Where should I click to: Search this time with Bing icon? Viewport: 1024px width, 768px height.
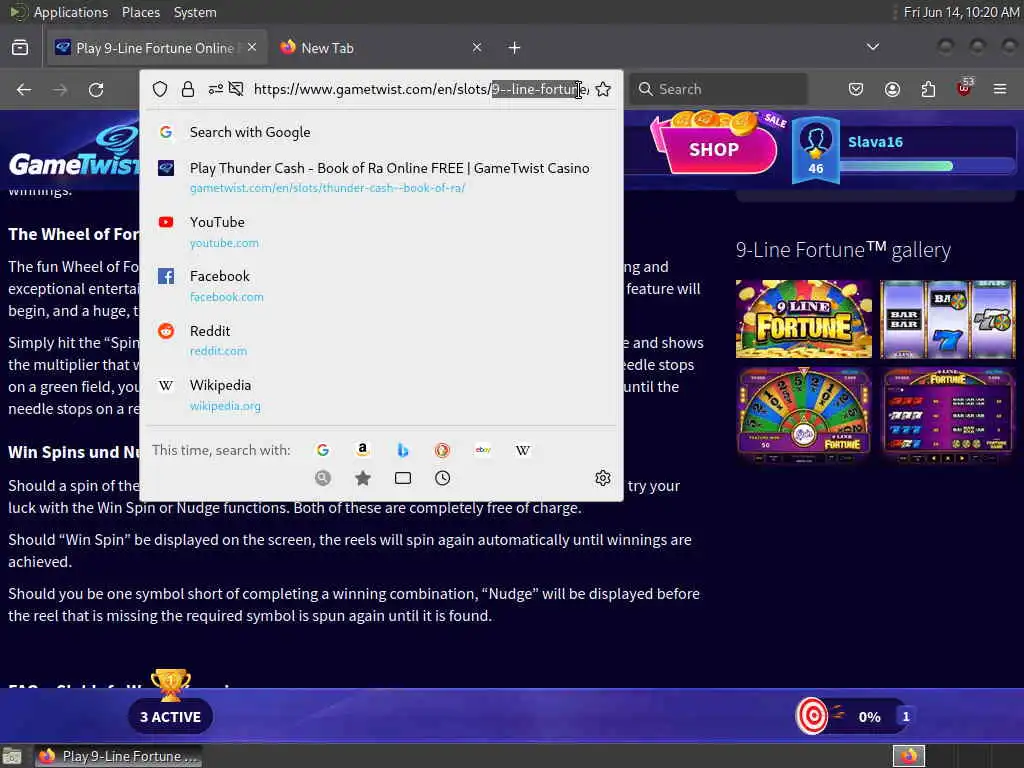(403, 450)
